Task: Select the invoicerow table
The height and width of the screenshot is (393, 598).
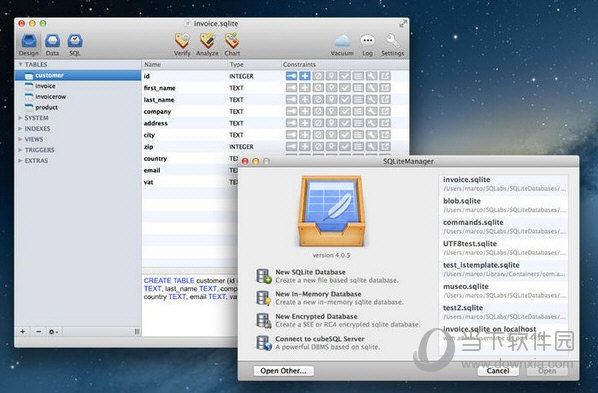Action: click(x=78, y=97)
